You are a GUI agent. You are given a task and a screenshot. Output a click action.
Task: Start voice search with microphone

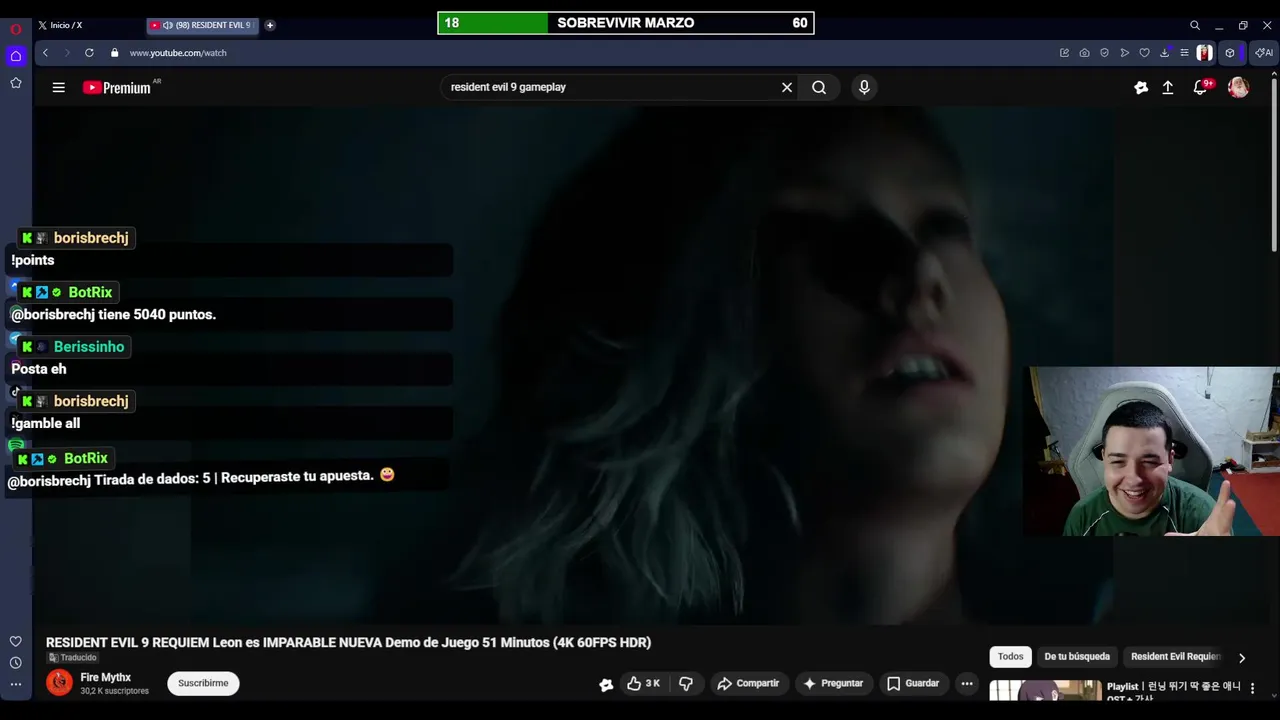point(864,87)
